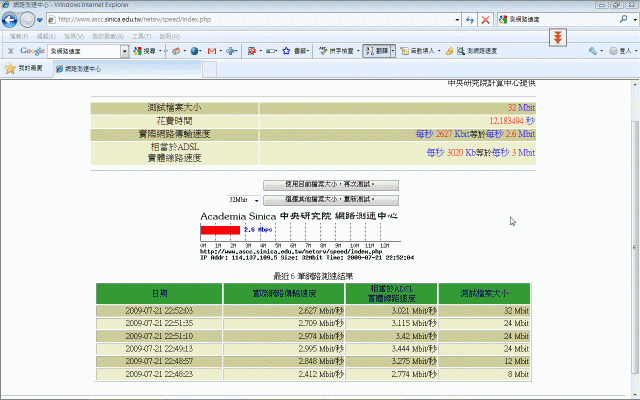Open the Tools (T) menu
This screenshot has width=640, height=400.
point(141,36)
